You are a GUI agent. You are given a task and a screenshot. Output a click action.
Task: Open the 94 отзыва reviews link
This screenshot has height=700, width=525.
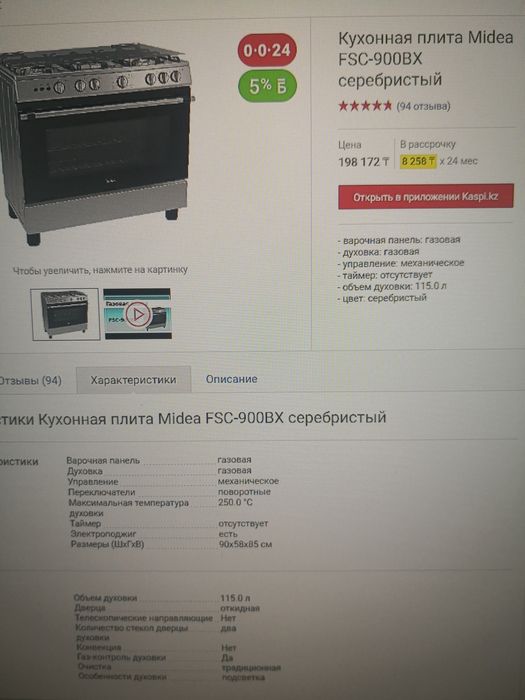[x=423, y=106]
